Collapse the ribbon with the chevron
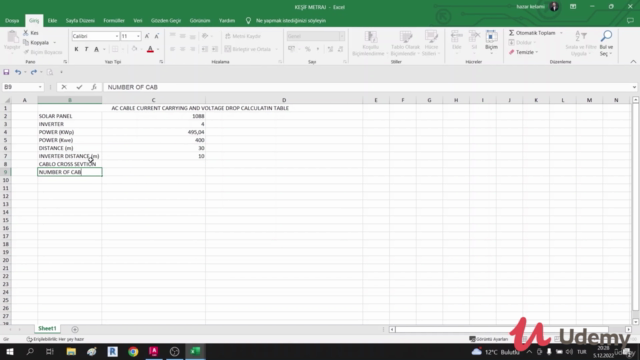Image resolution: width=640 pixels, height=360 pixels. [x=633, y=62]
